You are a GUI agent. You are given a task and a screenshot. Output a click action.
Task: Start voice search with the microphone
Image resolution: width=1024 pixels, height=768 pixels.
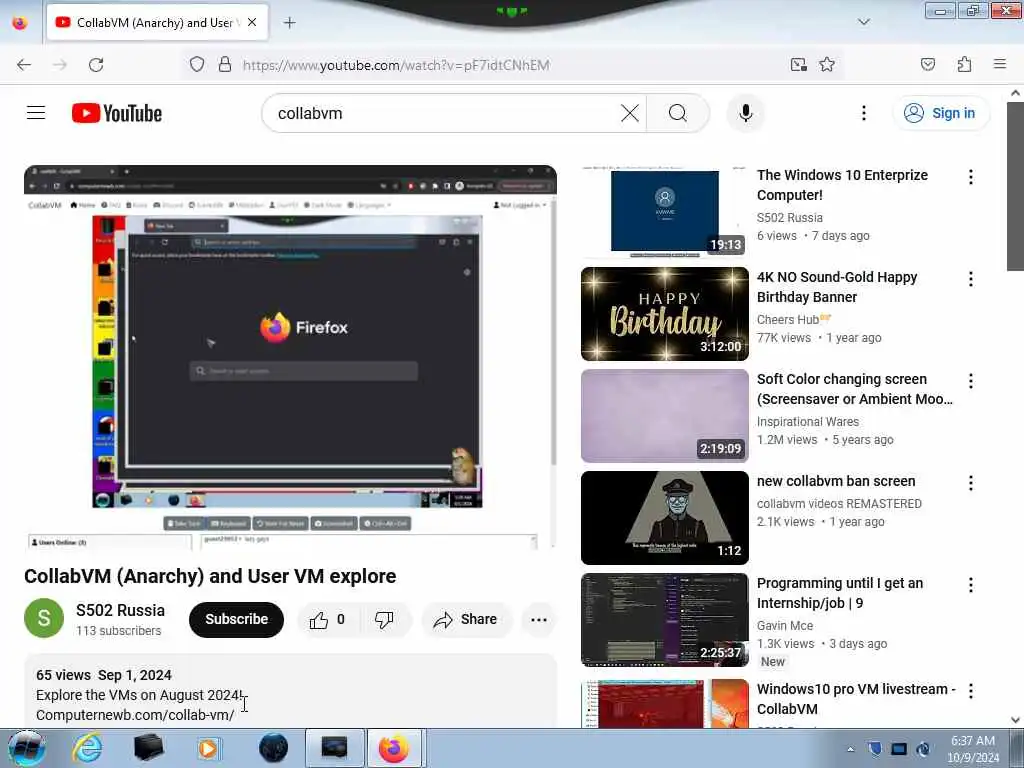pyautogui.click(x=746, y=113)
